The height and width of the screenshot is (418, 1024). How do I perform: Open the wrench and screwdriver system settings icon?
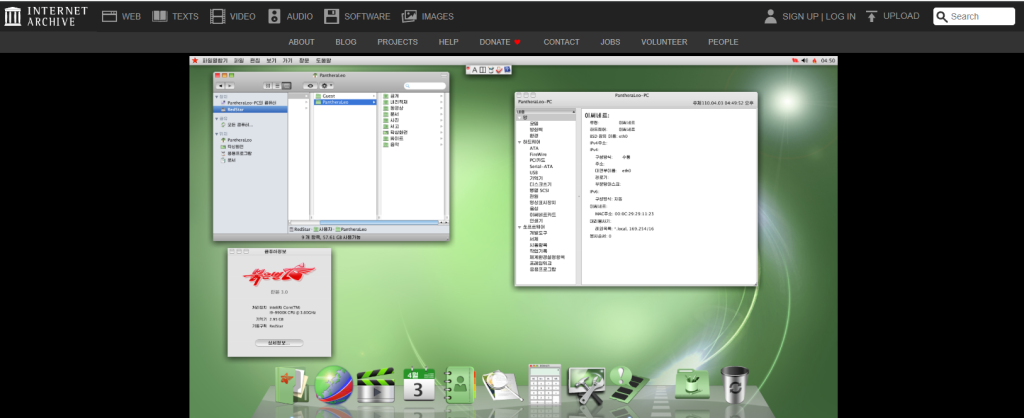[586, 385]
